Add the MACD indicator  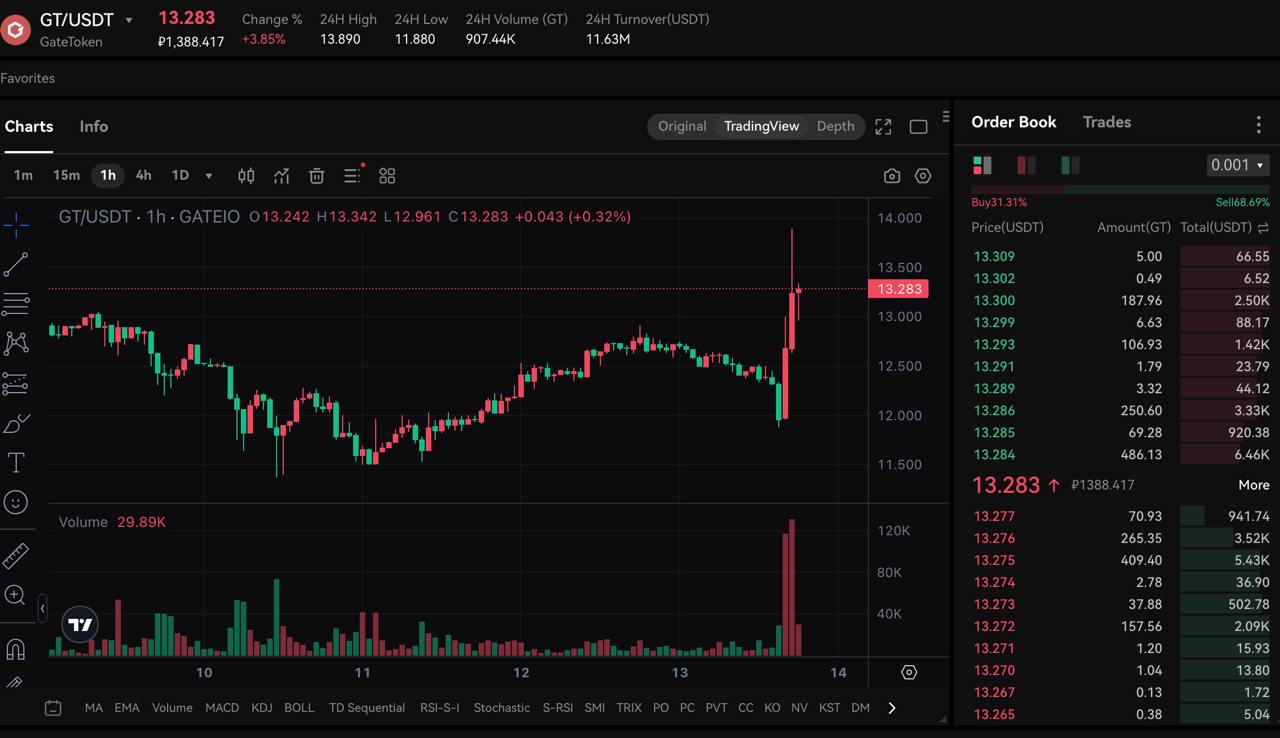pyautogui.click(x=222, y=707)
